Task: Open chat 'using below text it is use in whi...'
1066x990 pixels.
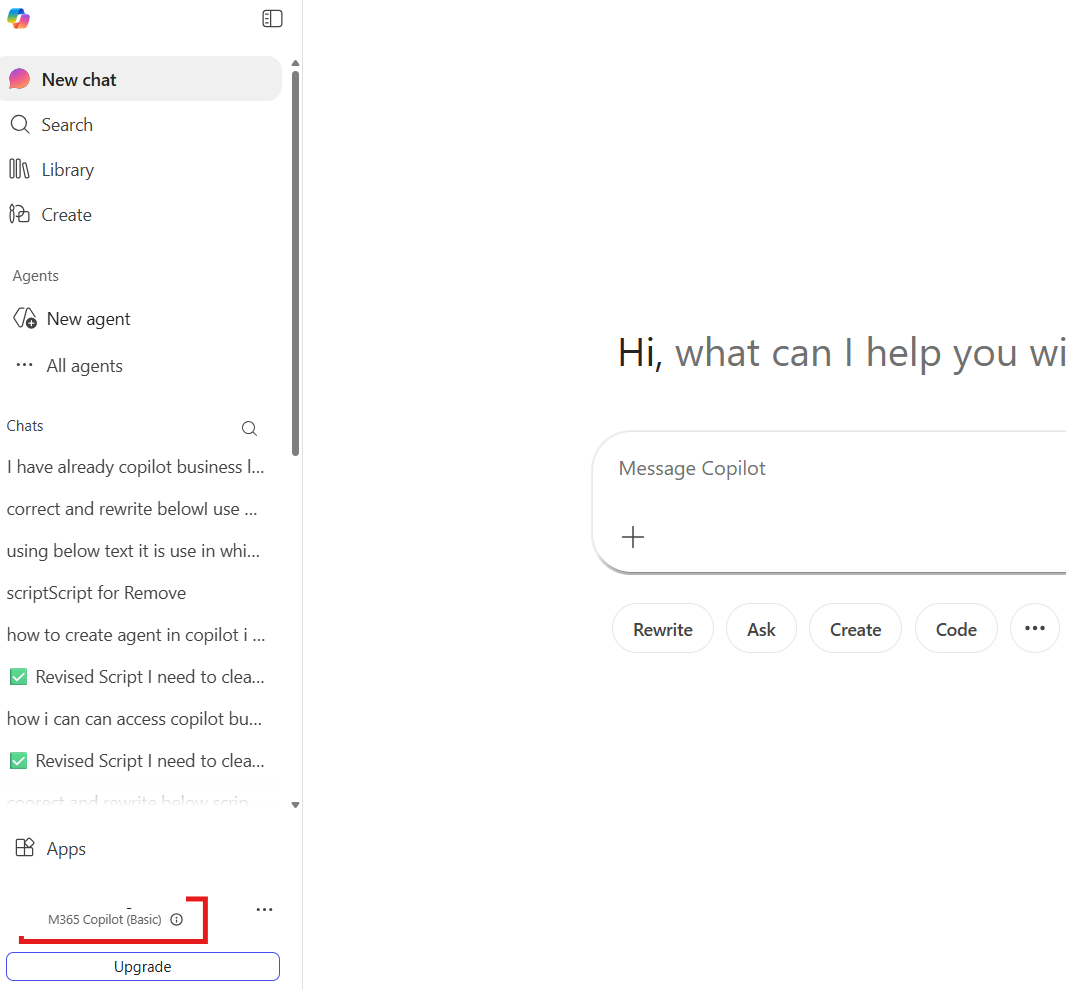Action: pos(133,551)
